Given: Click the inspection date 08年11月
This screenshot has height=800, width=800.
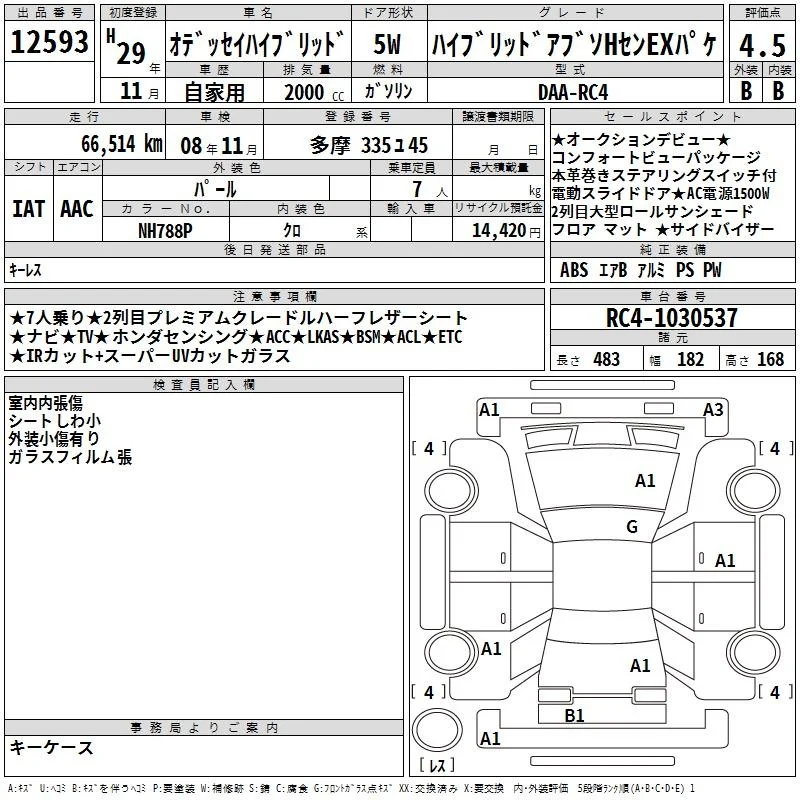Looking at the screenshot, I should (219, 146).
